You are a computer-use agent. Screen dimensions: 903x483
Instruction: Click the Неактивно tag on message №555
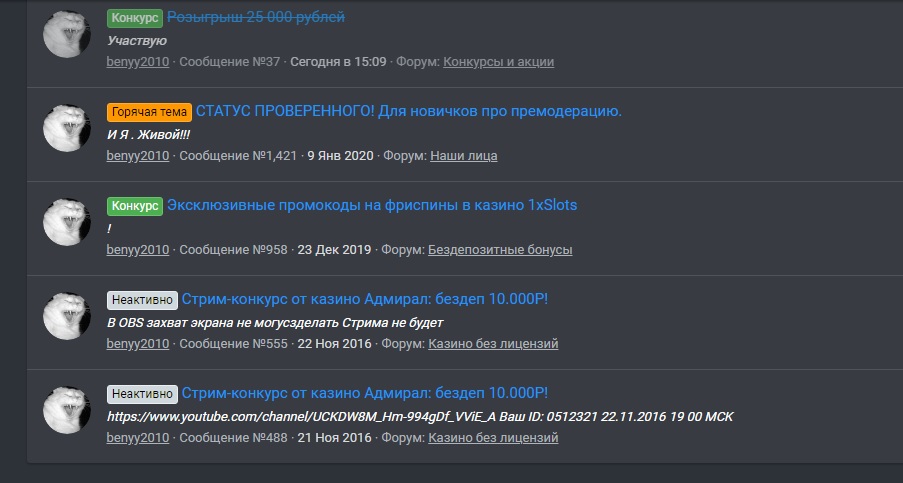pyautogui.click(x=142, y=299)
